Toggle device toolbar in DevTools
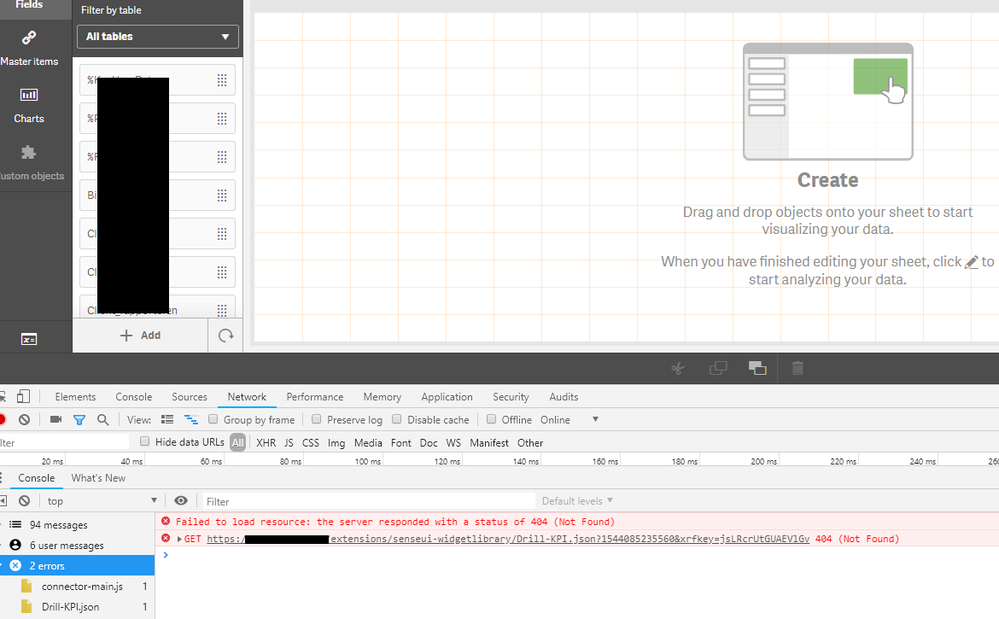Screen dimensions: 999x619 23,397
